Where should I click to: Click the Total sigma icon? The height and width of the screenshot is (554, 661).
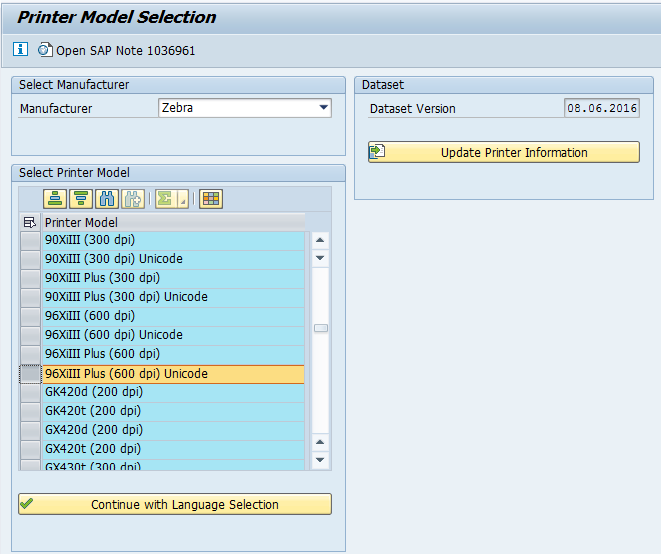[x=164, y=199]
